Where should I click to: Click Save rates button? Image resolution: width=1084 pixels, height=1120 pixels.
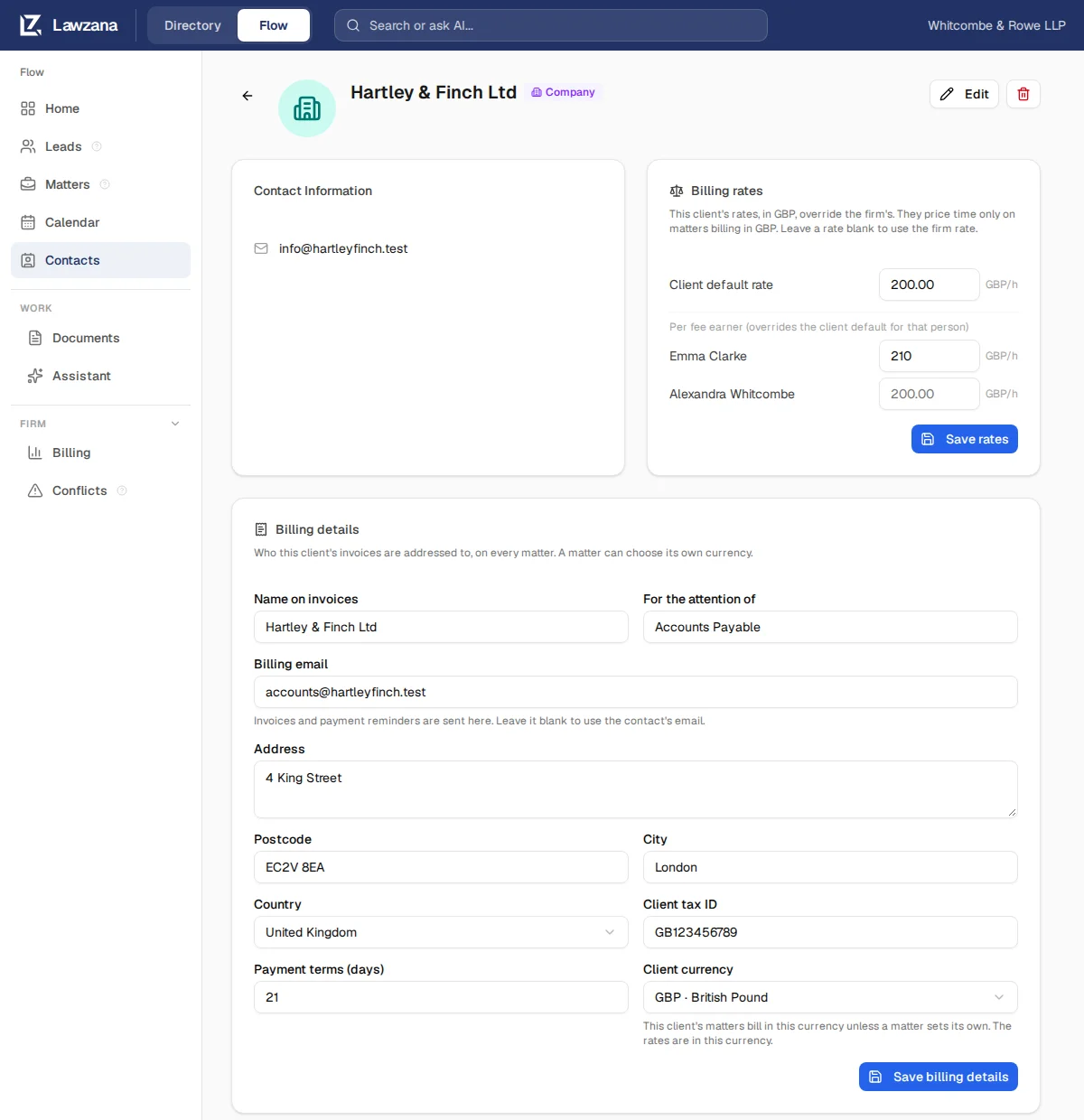click(965, 439)
